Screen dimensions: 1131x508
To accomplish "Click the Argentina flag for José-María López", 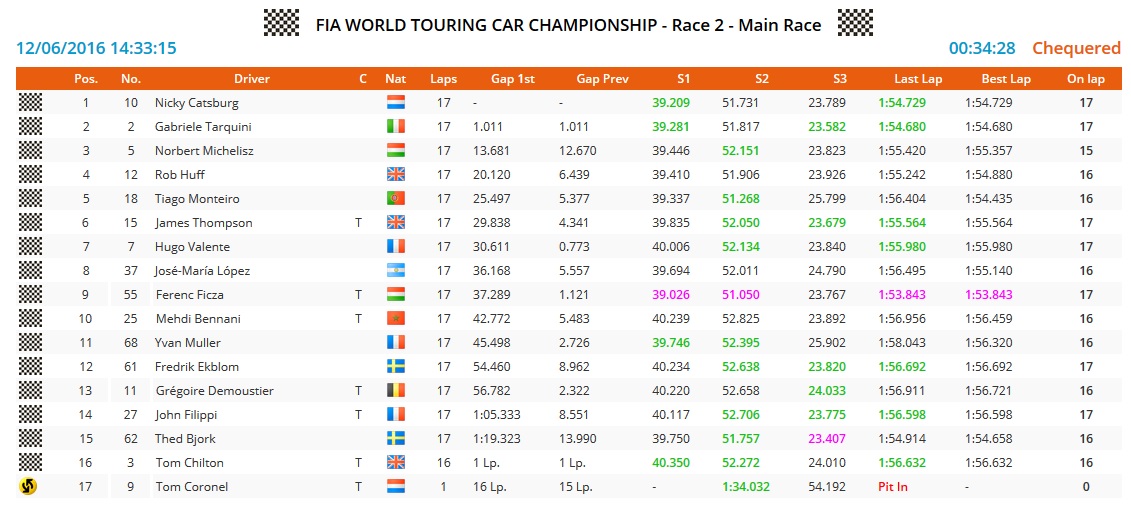I will point(395,271).
